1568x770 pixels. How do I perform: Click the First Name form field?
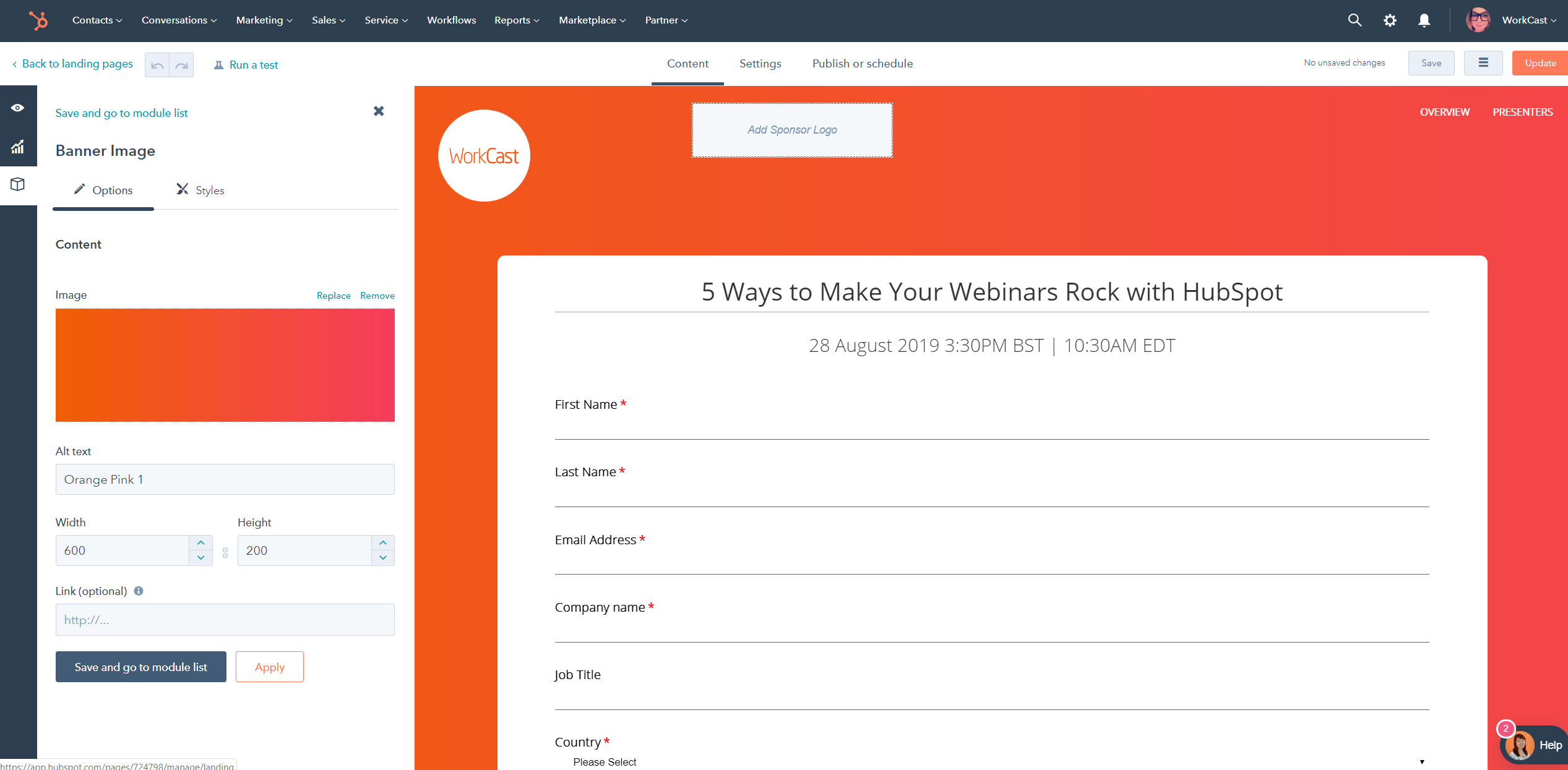tap(992, 427)
